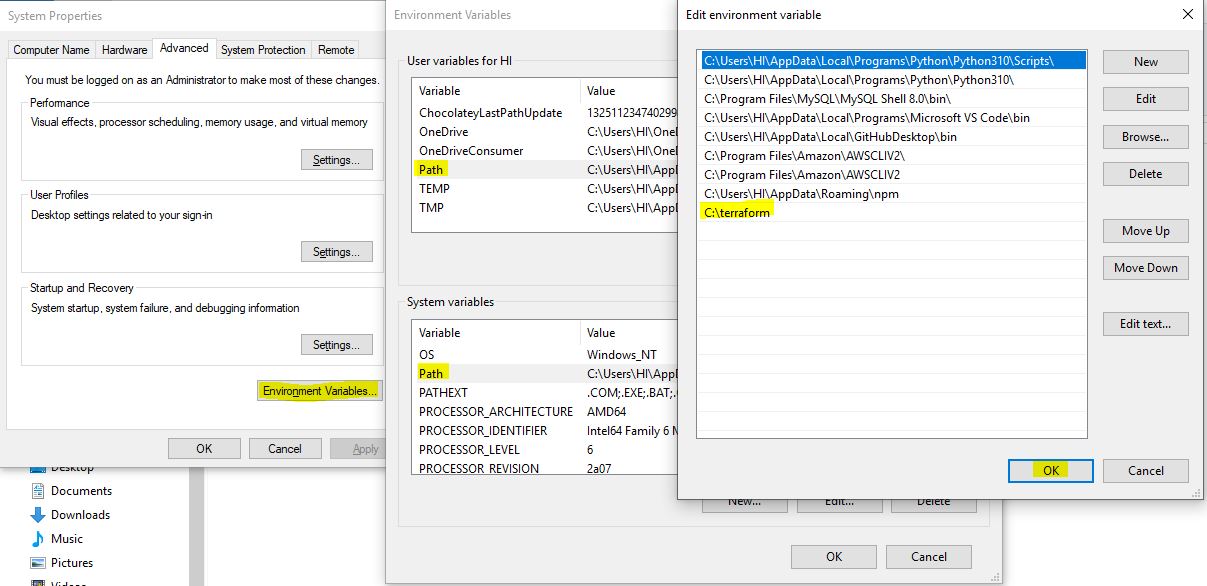Image resolution: width=1207 pixels, height=586 pixels.
Task: Open the Remote tab
Action: pos(336,50)
